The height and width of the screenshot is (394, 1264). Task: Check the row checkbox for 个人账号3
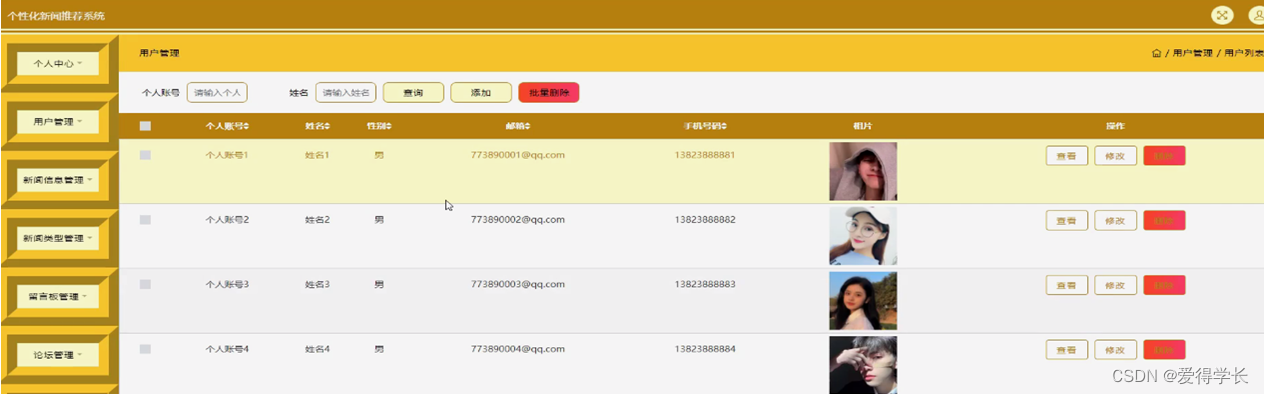[145, 284]
